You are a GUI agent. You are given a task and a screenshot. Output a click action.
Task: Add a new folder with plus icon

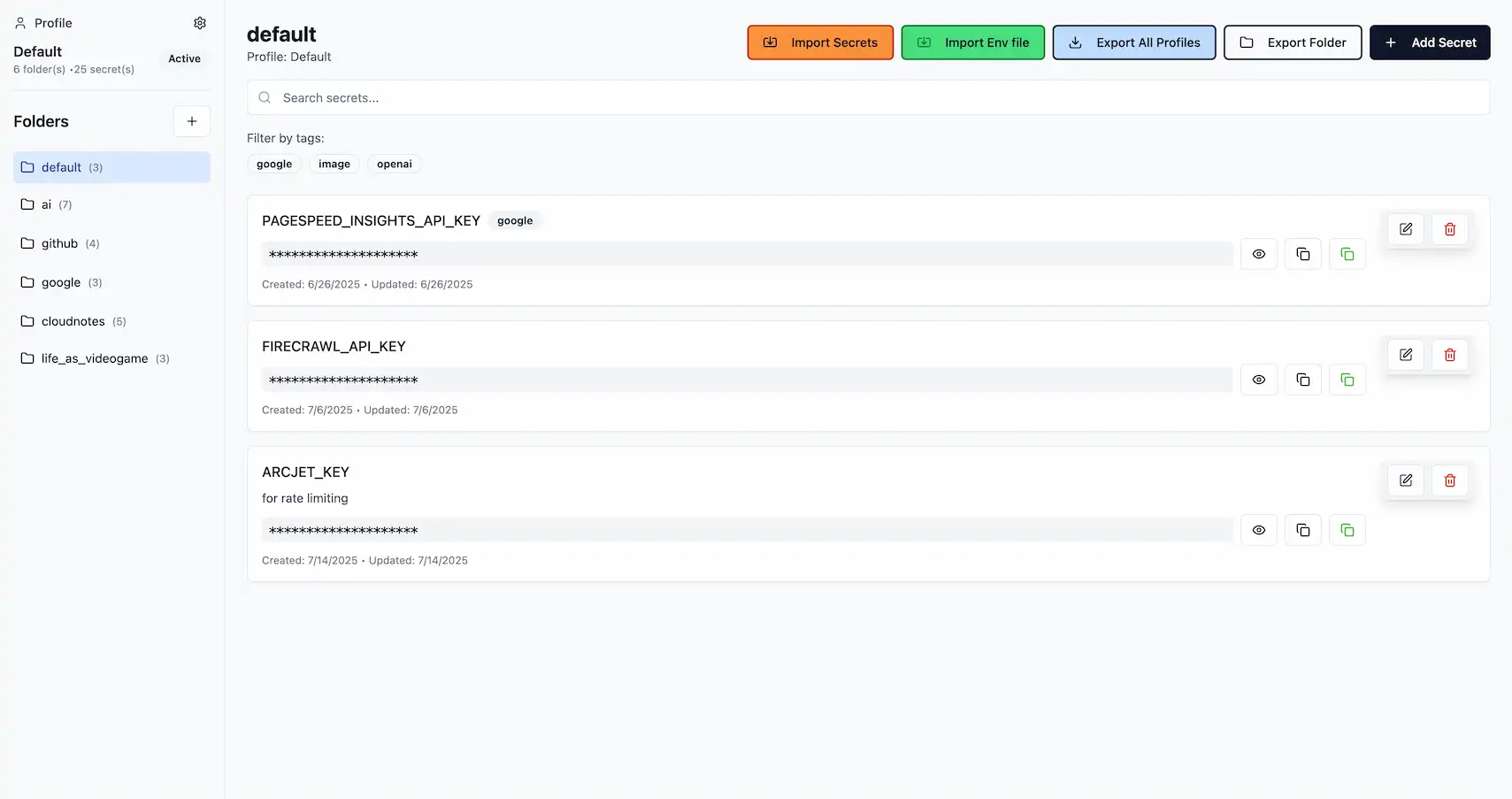192,121
